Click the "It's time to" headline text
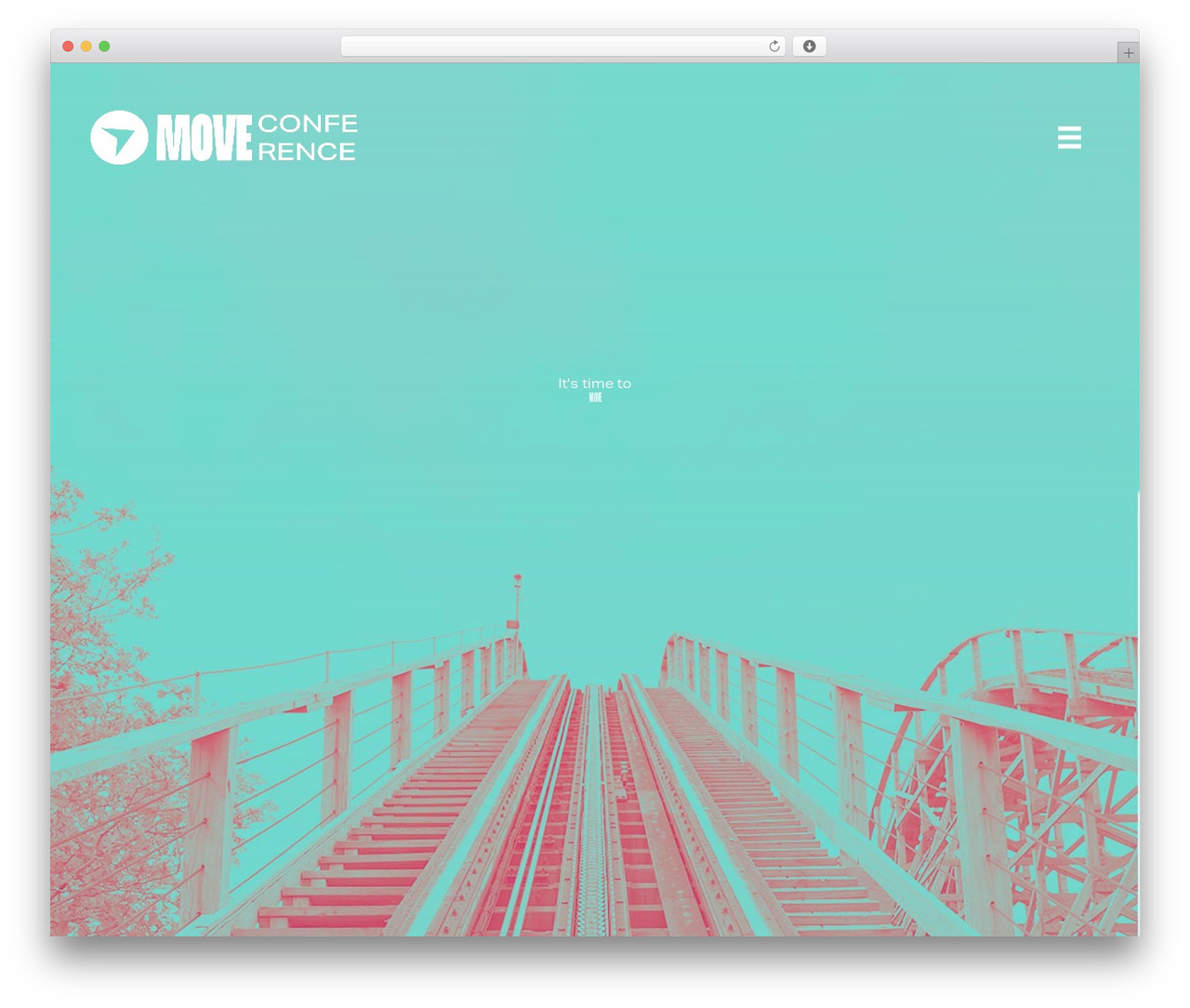The width and height of the screenshot is (1190, 1008). 594,383
